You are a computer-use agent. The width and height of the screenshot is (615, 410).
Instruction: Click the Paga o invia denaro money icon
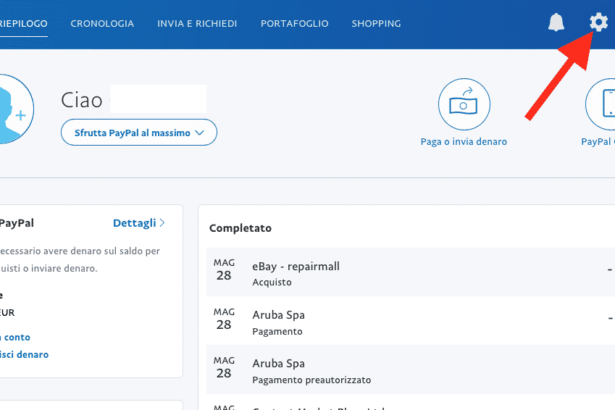tap(464, 104)
